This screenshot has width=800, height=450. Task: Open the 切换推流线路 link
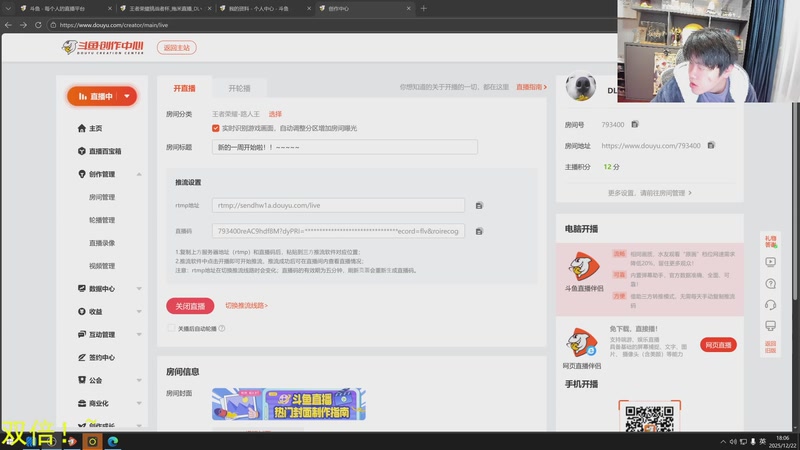[x=246, y=306]
